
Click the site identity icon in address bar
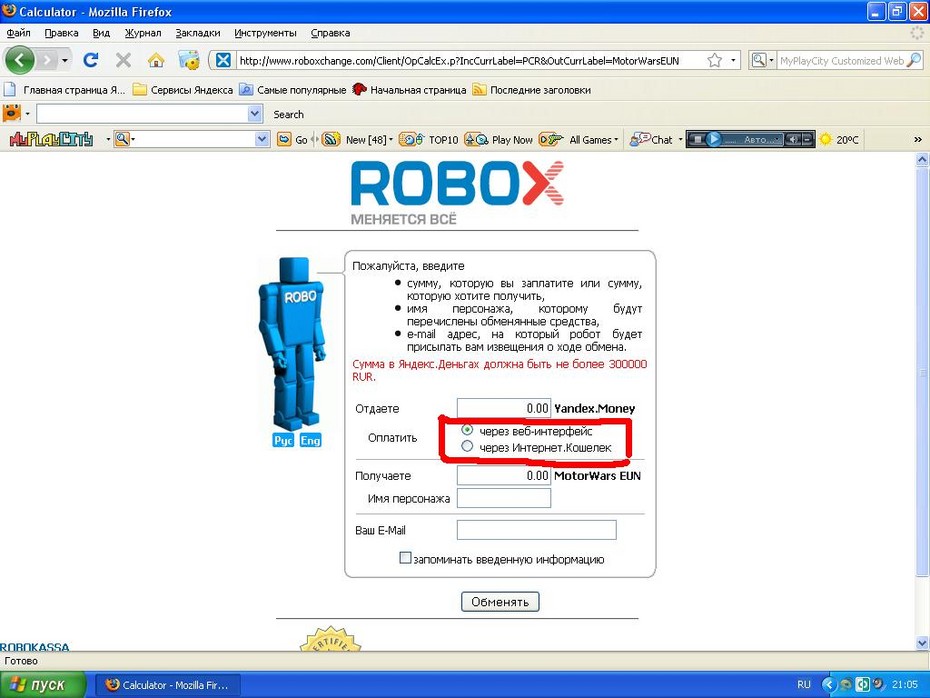(223, 60)
